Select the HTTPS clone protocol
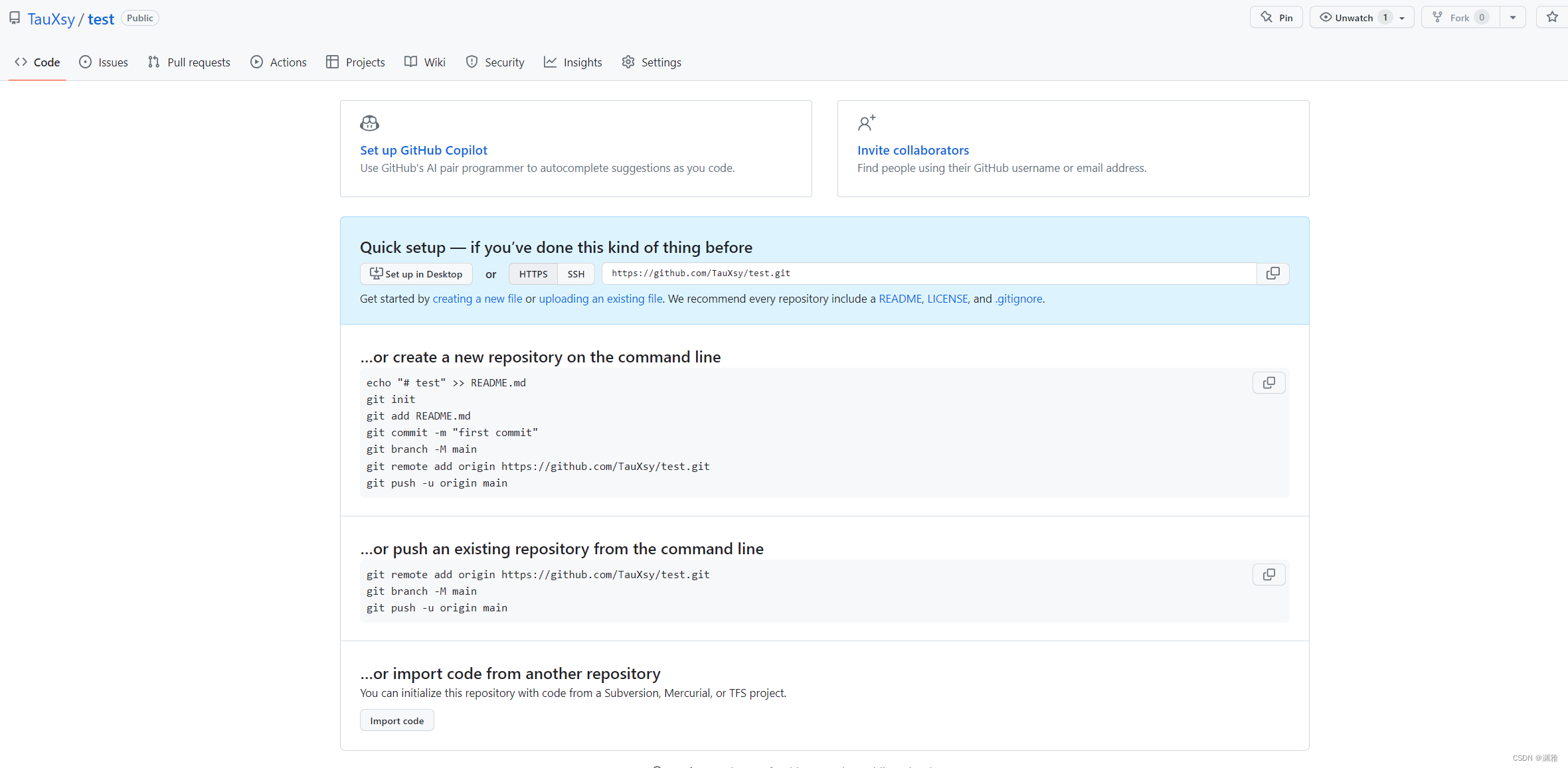The height and width of the screenshot is (768, 1568). 533,273
